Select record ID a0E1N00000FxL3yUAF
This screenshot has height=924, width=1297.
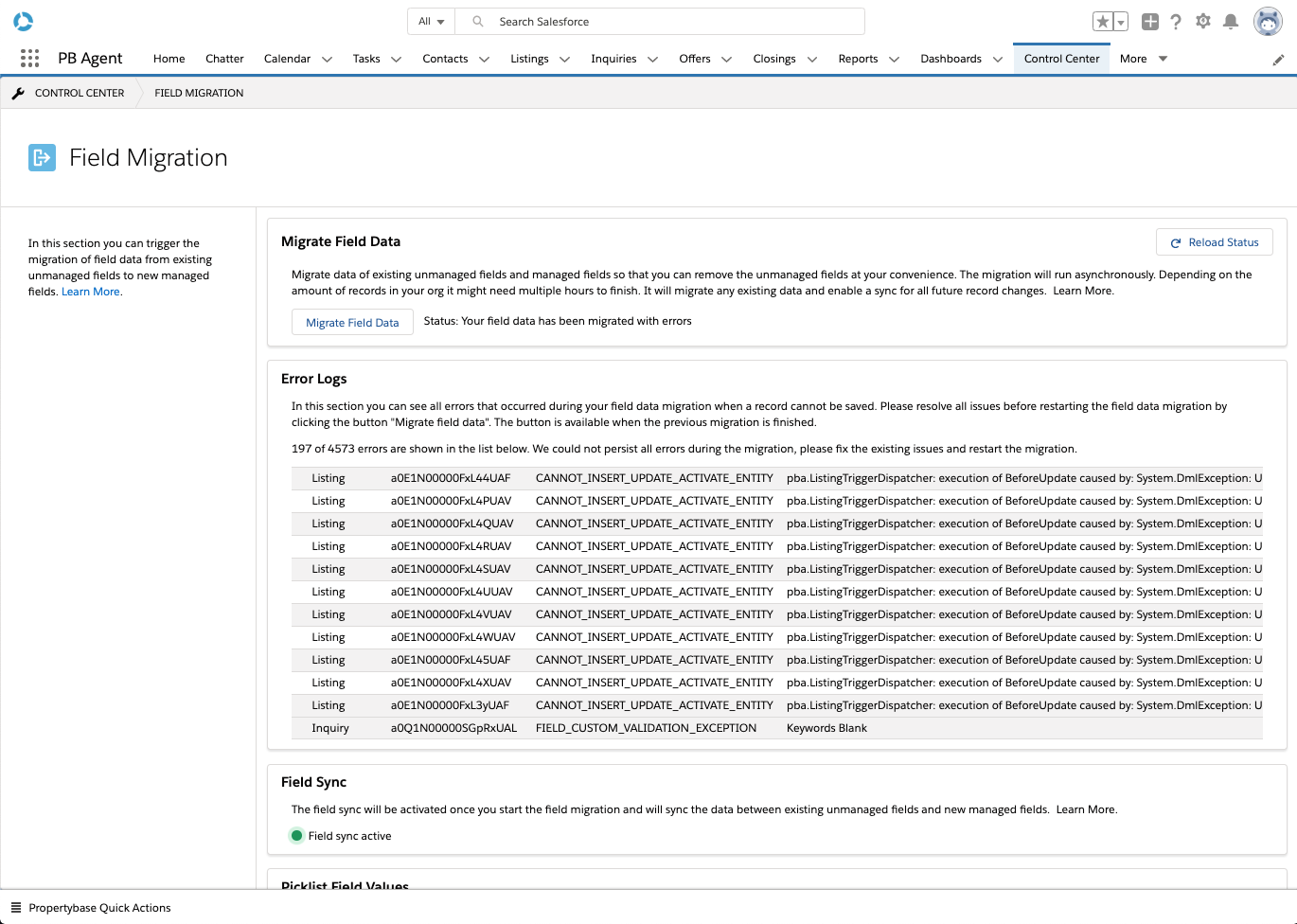(x=450, y=705)
